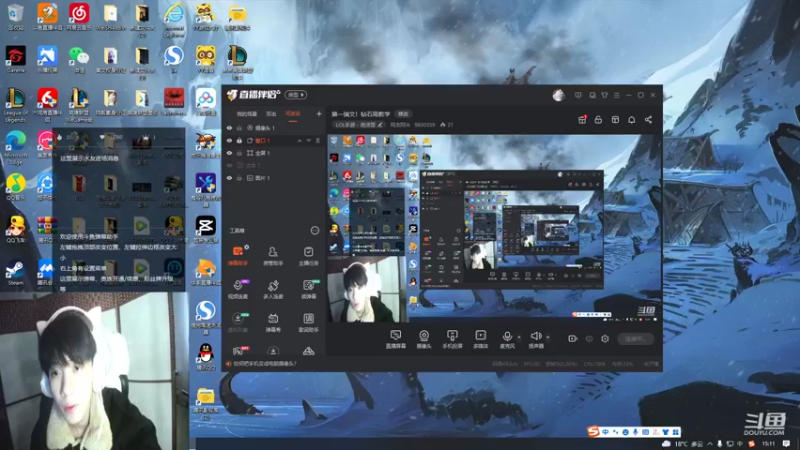Show hidden system tray icons
The image size is (800, 450).
710,444
